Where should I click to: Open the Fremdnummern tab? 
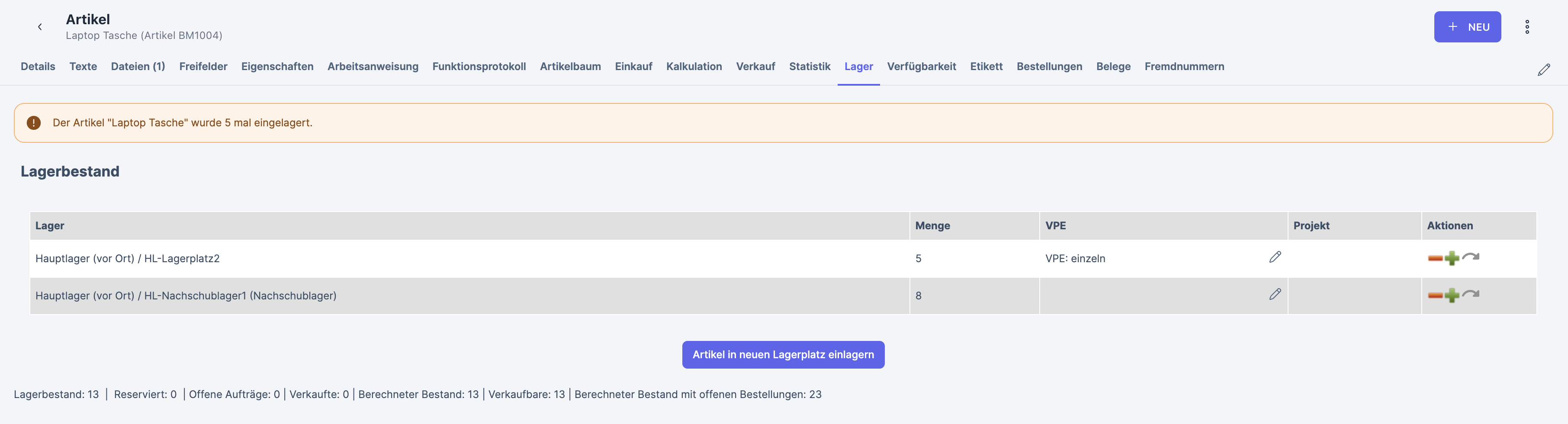point(1184,66)
